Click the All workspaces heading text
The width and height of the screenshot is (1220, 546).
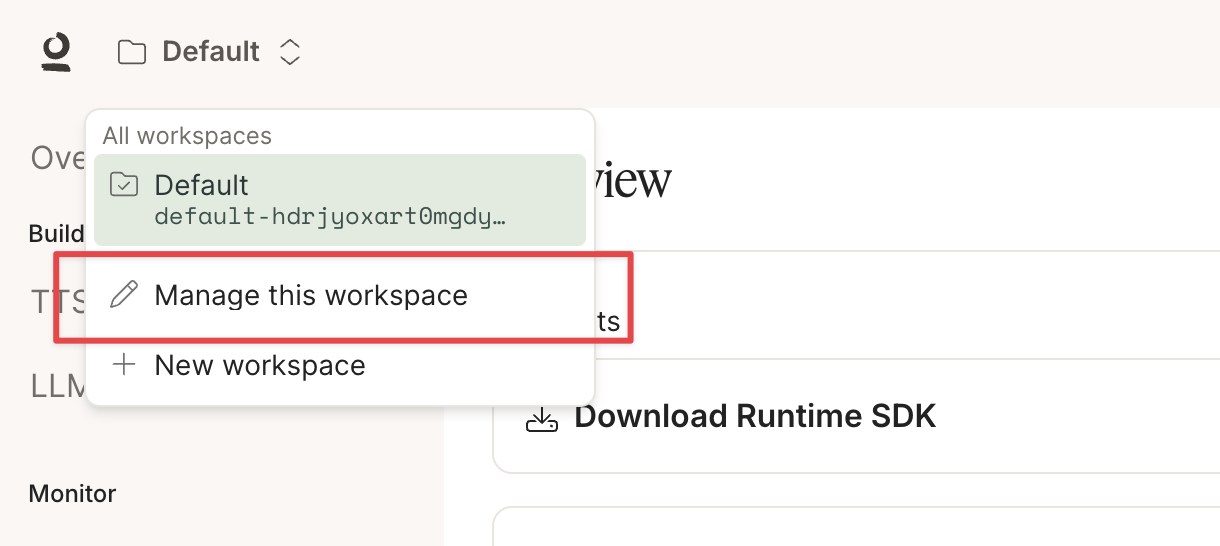187,135
